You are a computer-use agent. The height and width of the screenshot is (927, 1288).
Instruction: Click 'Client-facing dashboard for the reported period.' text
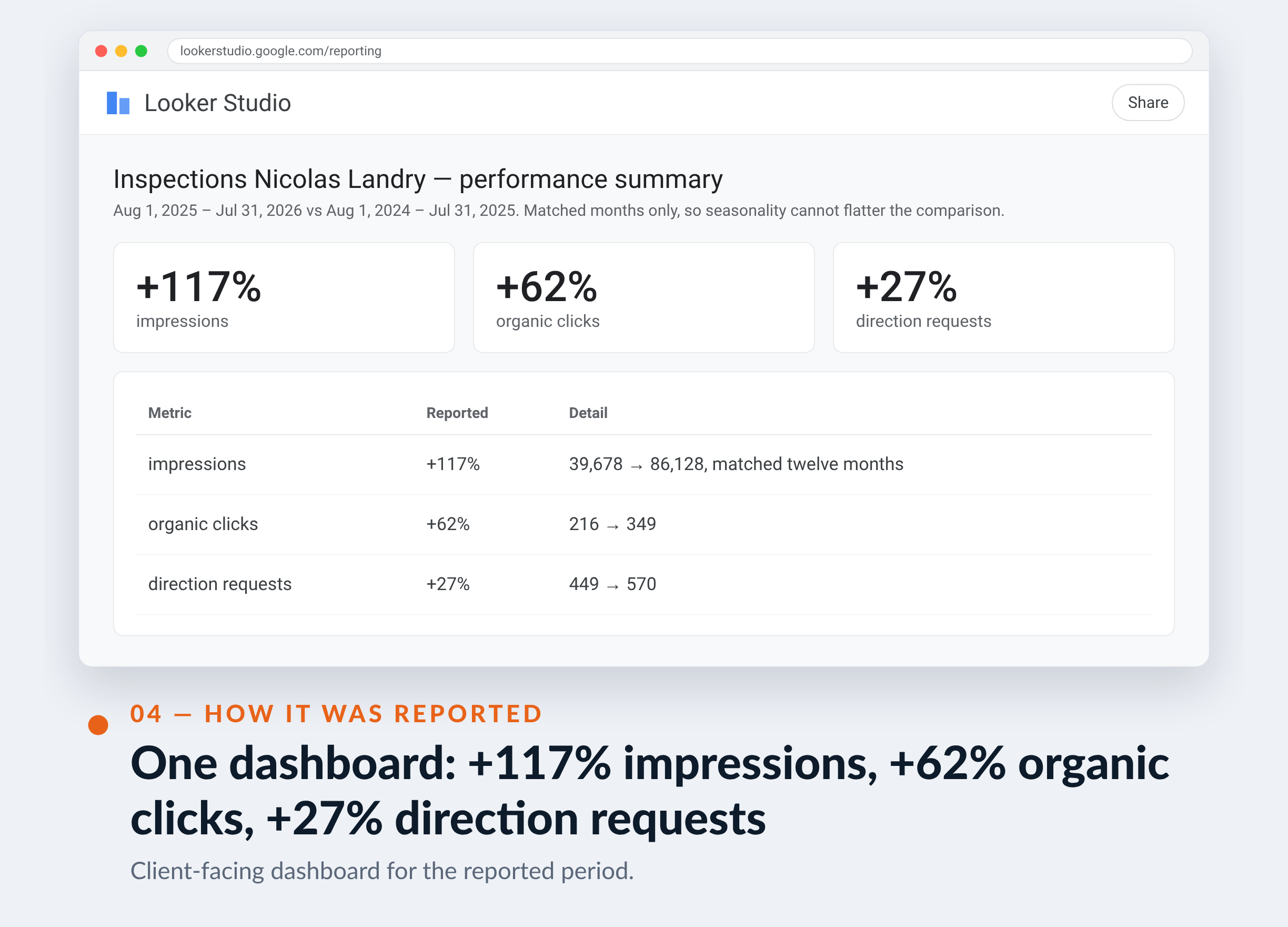point(382,871)
